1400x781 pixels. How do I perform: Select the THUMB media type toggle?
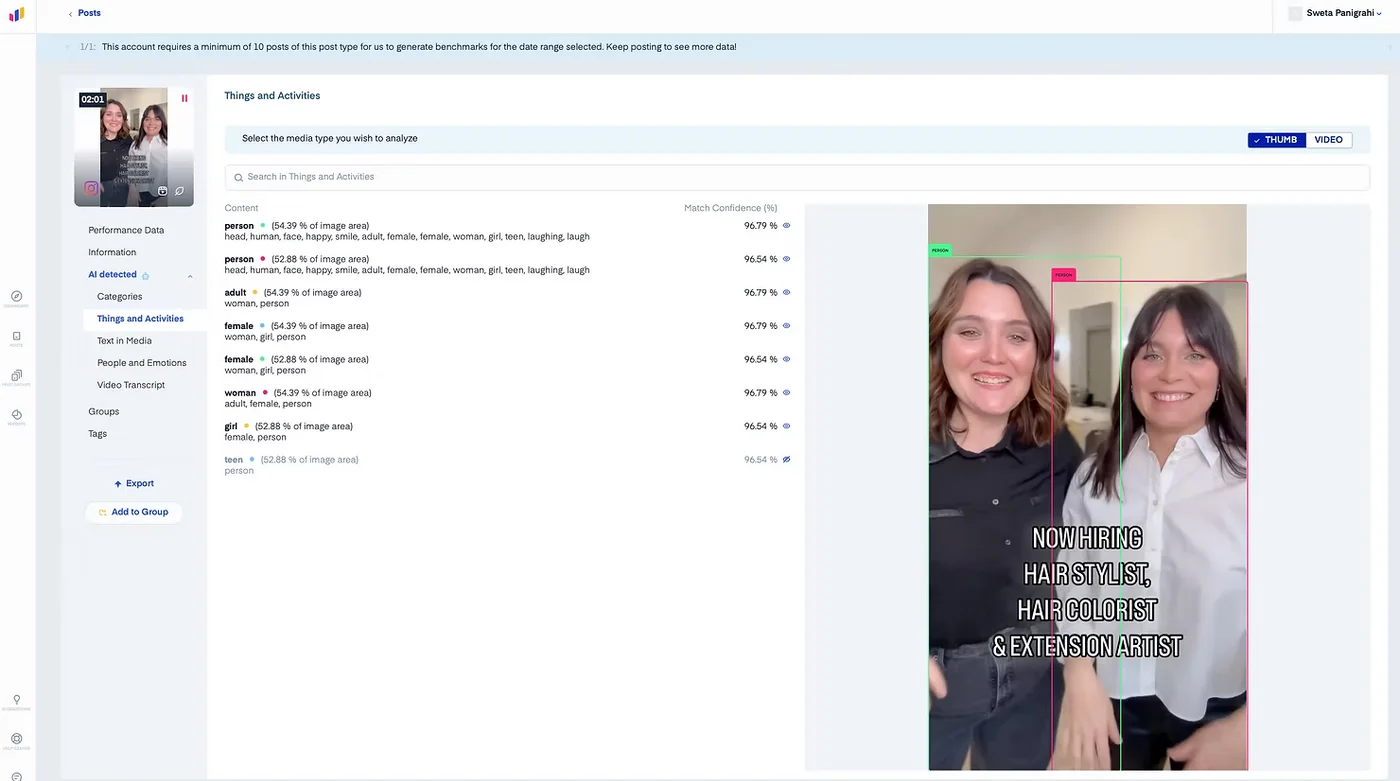(x=1276, y=140)
